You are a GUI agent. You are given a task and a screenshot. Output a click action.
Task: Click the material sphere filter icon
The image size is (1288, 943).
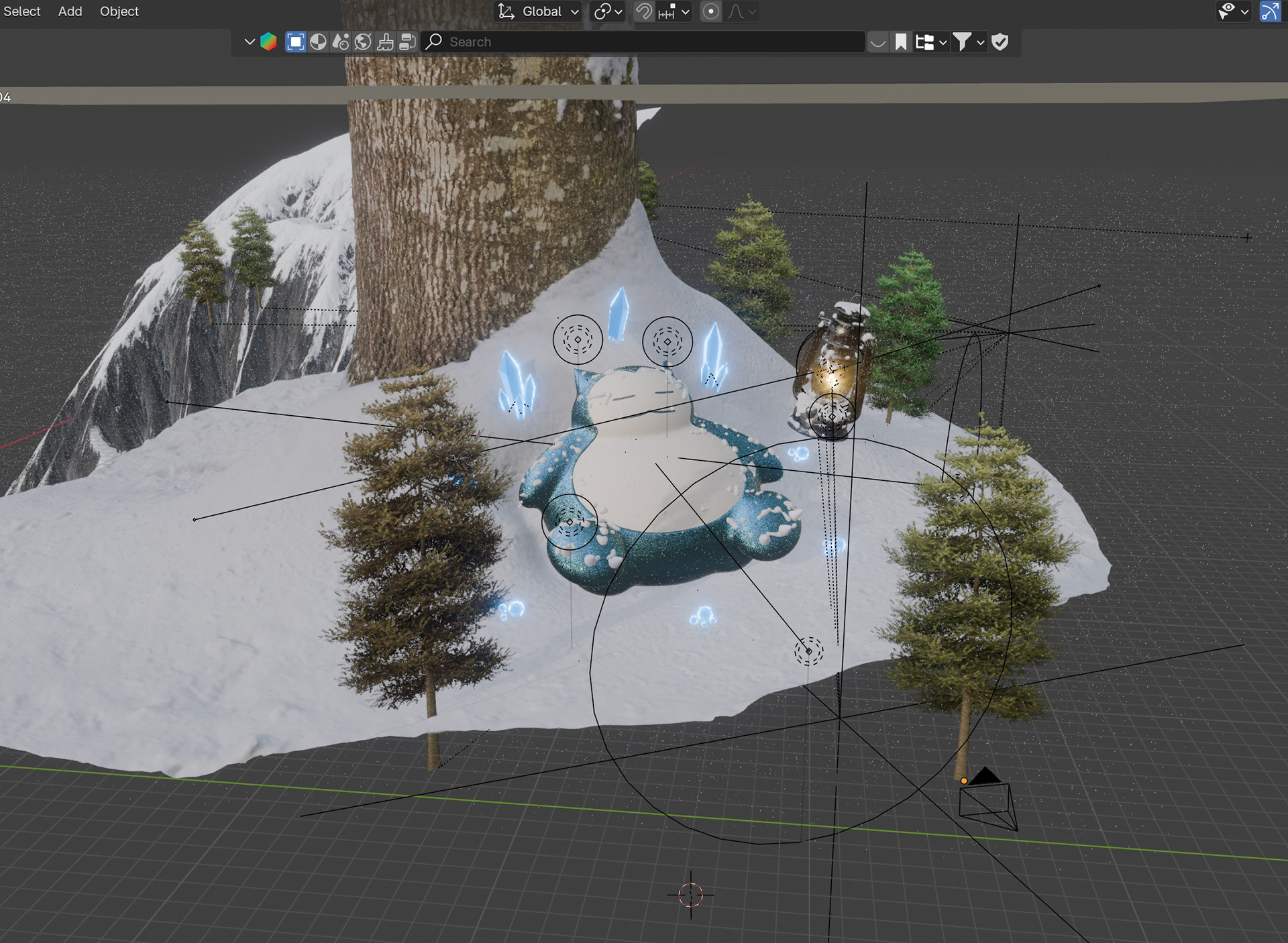pos(318,42)
